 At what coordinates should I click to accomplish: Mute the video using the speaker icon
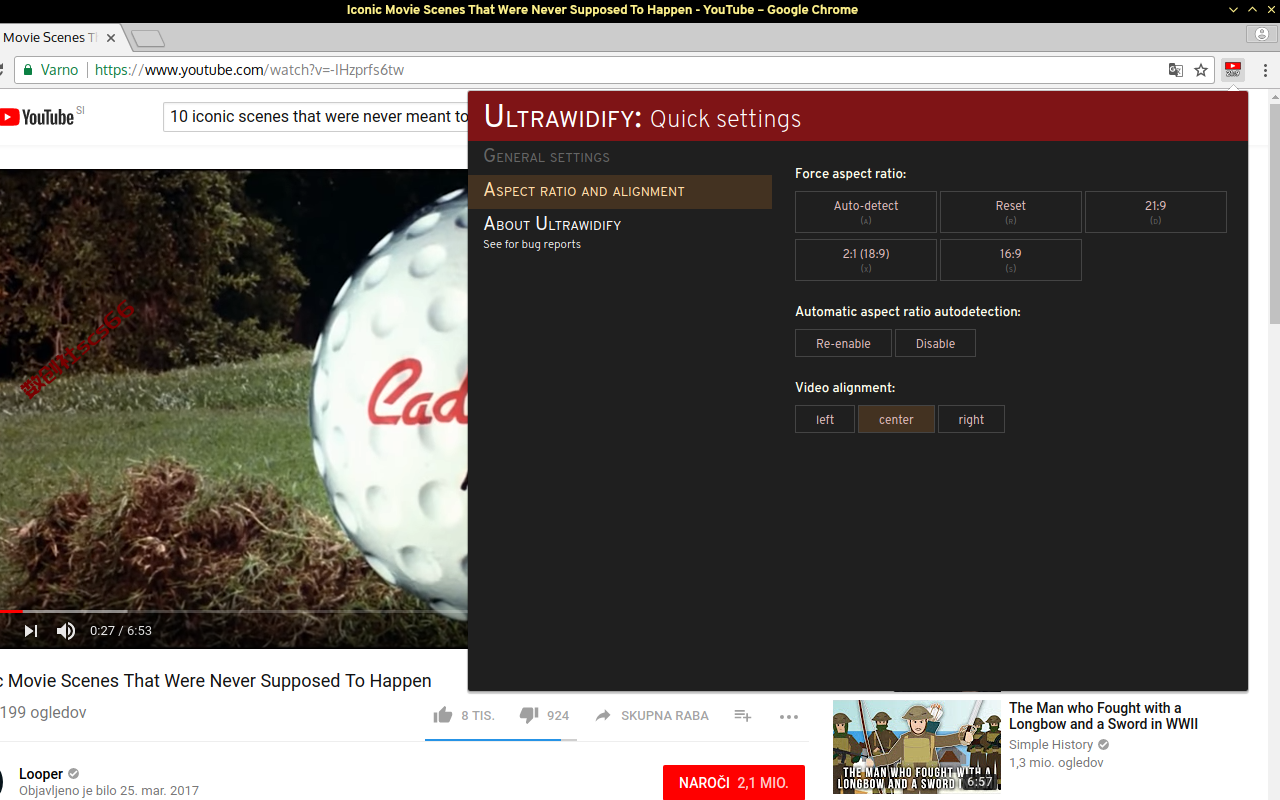66,631
